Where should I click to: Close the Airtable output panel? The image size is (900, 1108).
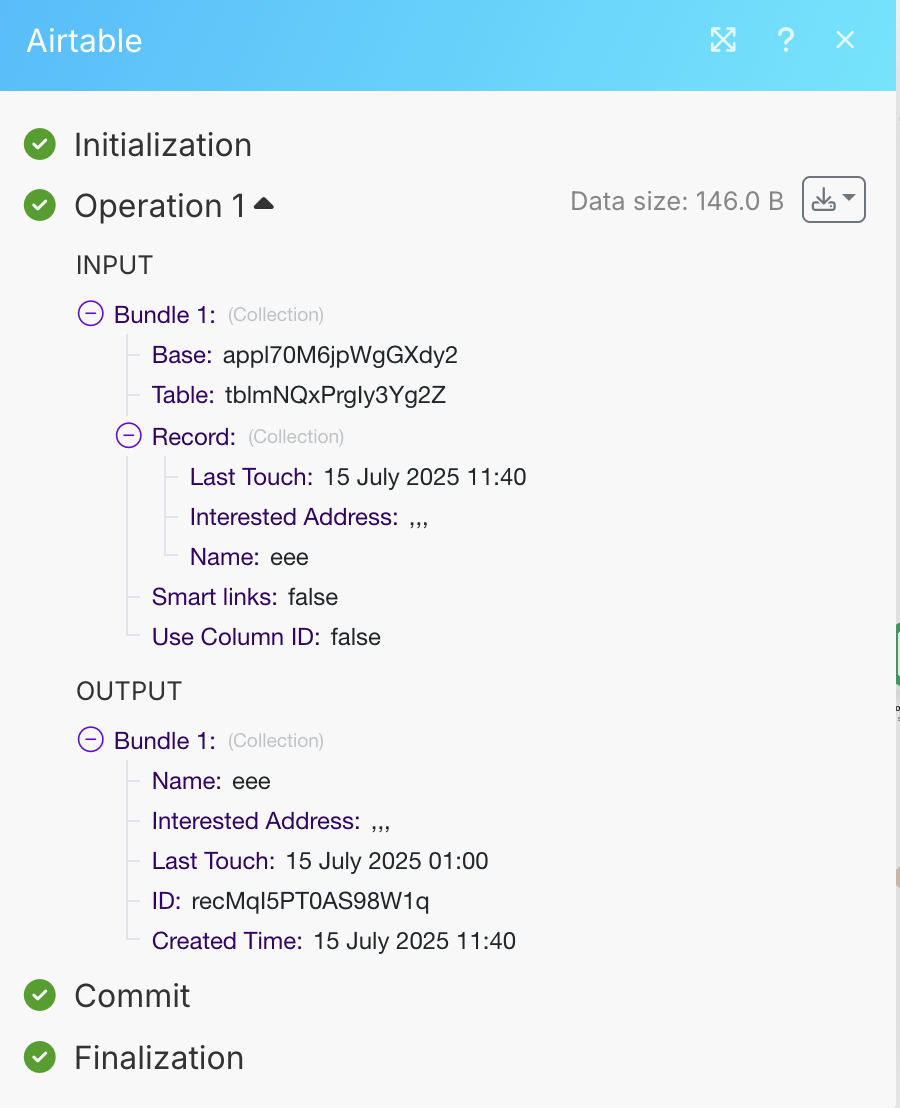(845, 40)
